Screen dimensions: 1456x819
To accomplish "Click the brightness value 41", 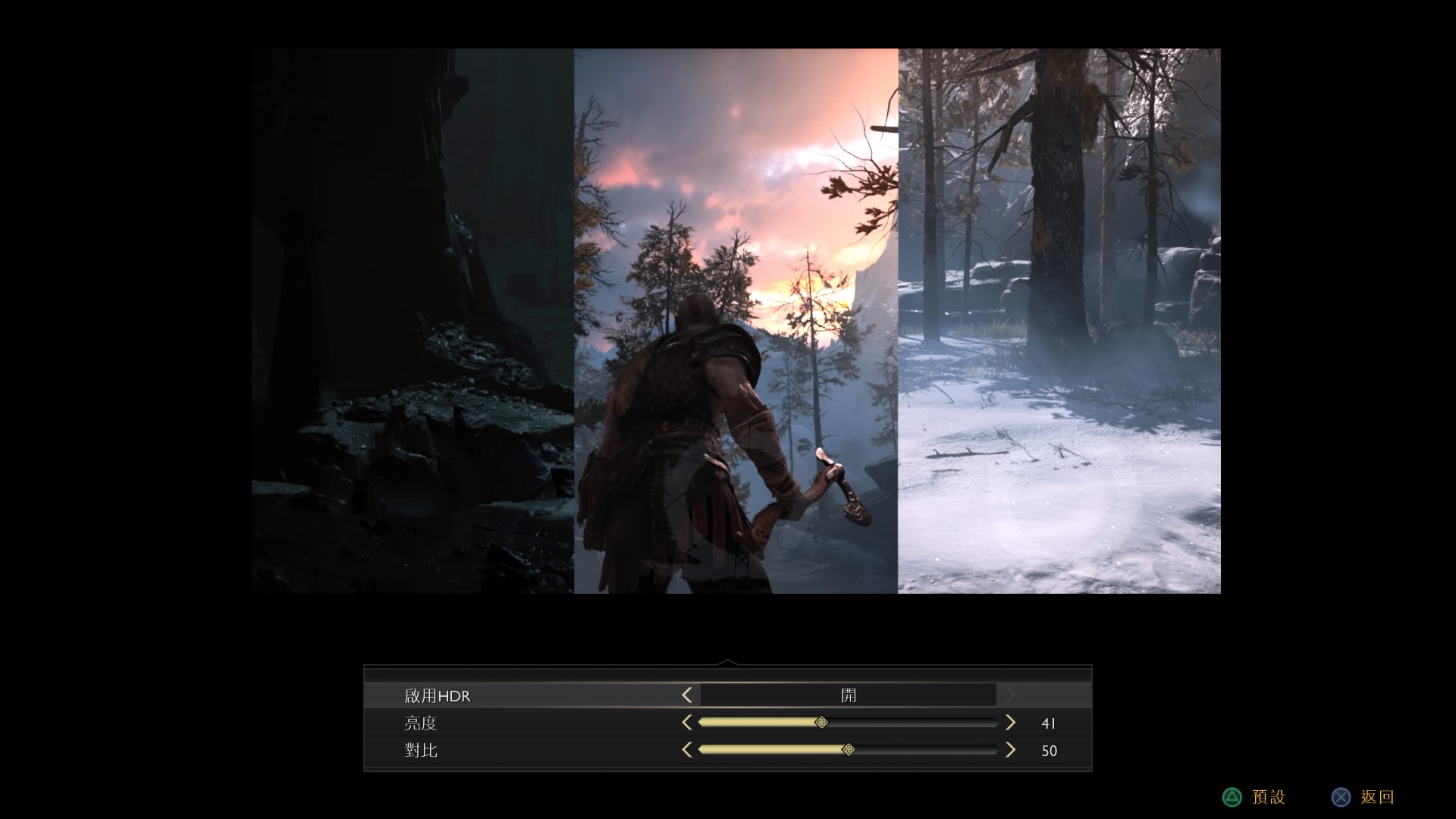I will tap(1049, 723).
